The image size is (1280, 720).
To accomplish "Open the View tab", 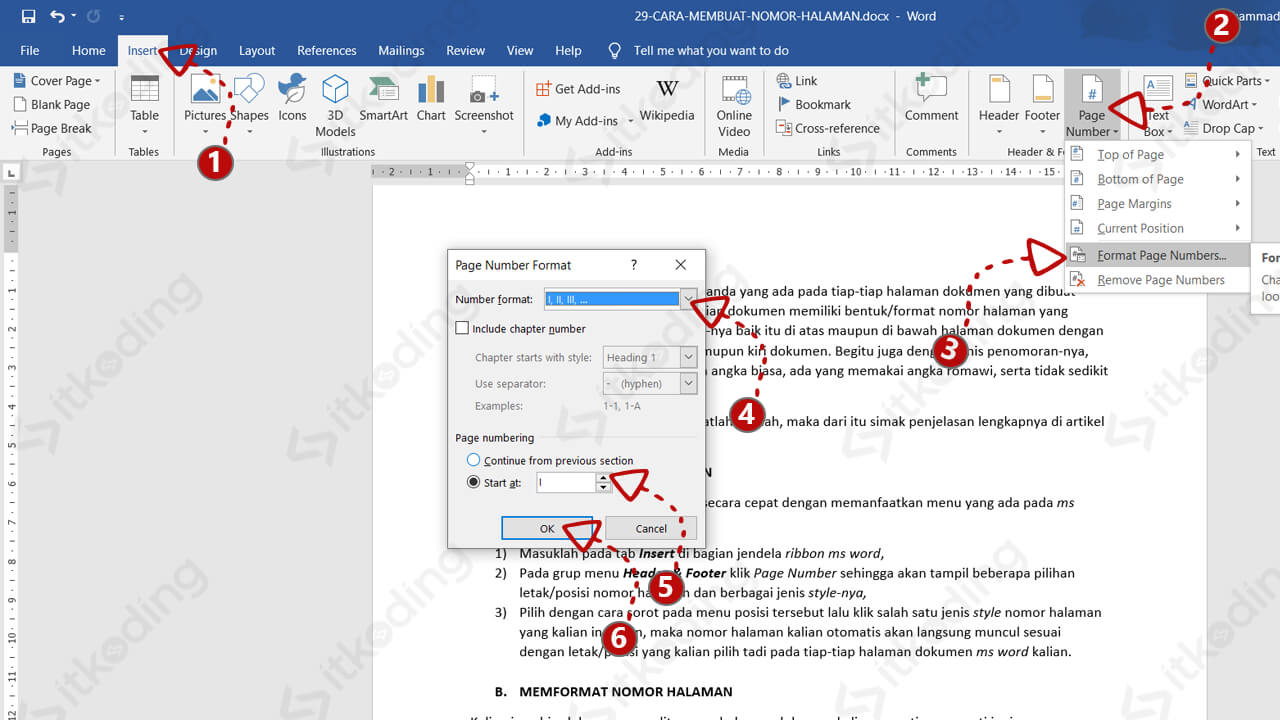I will point(520,50).
